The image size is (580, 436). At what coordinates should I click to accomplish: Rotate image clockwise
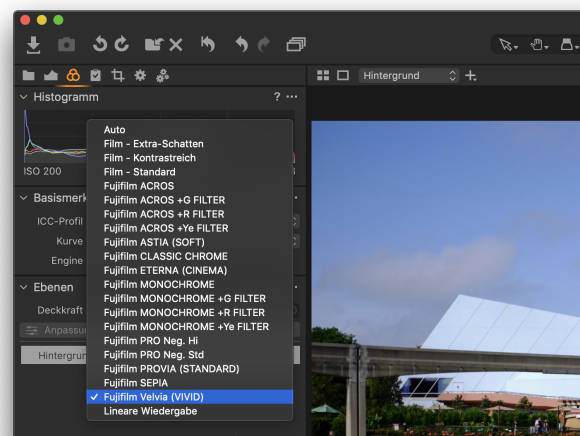click(122, 44)
